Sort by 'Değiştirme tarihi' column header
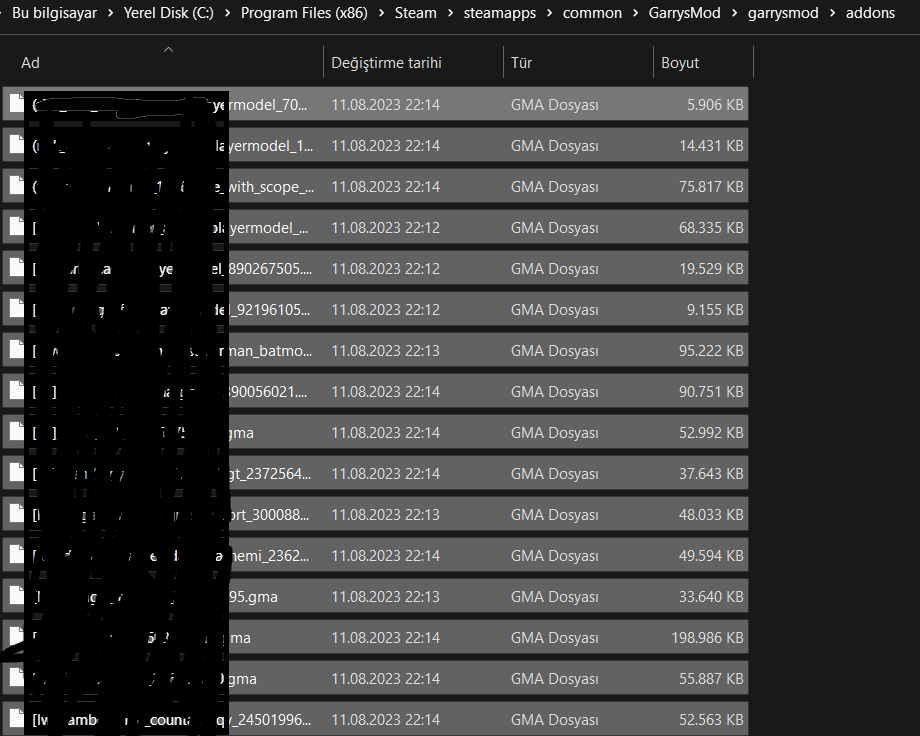This screenshot has width=920, height=736. [413, 62]
